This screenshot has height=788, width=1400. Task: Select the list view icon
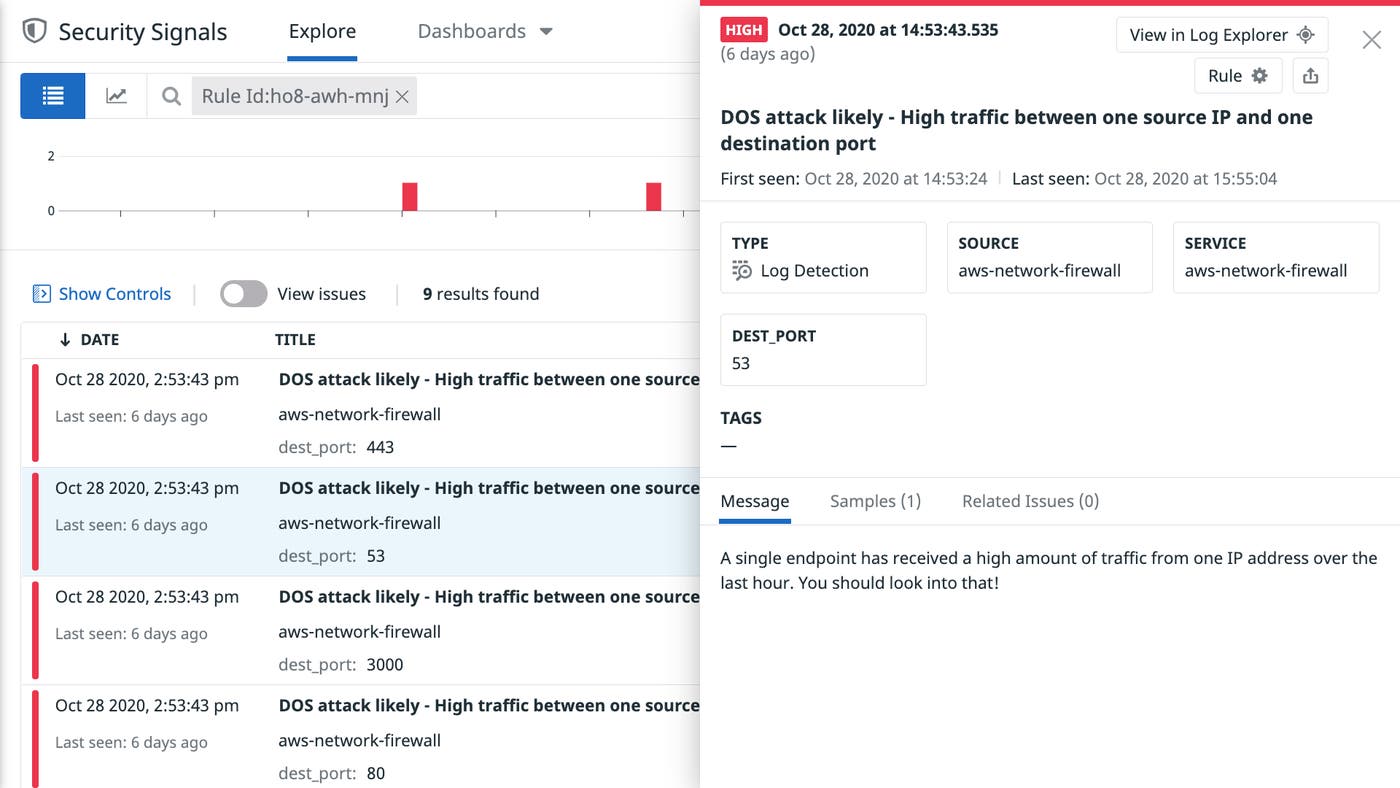click(x=52, y=95)
